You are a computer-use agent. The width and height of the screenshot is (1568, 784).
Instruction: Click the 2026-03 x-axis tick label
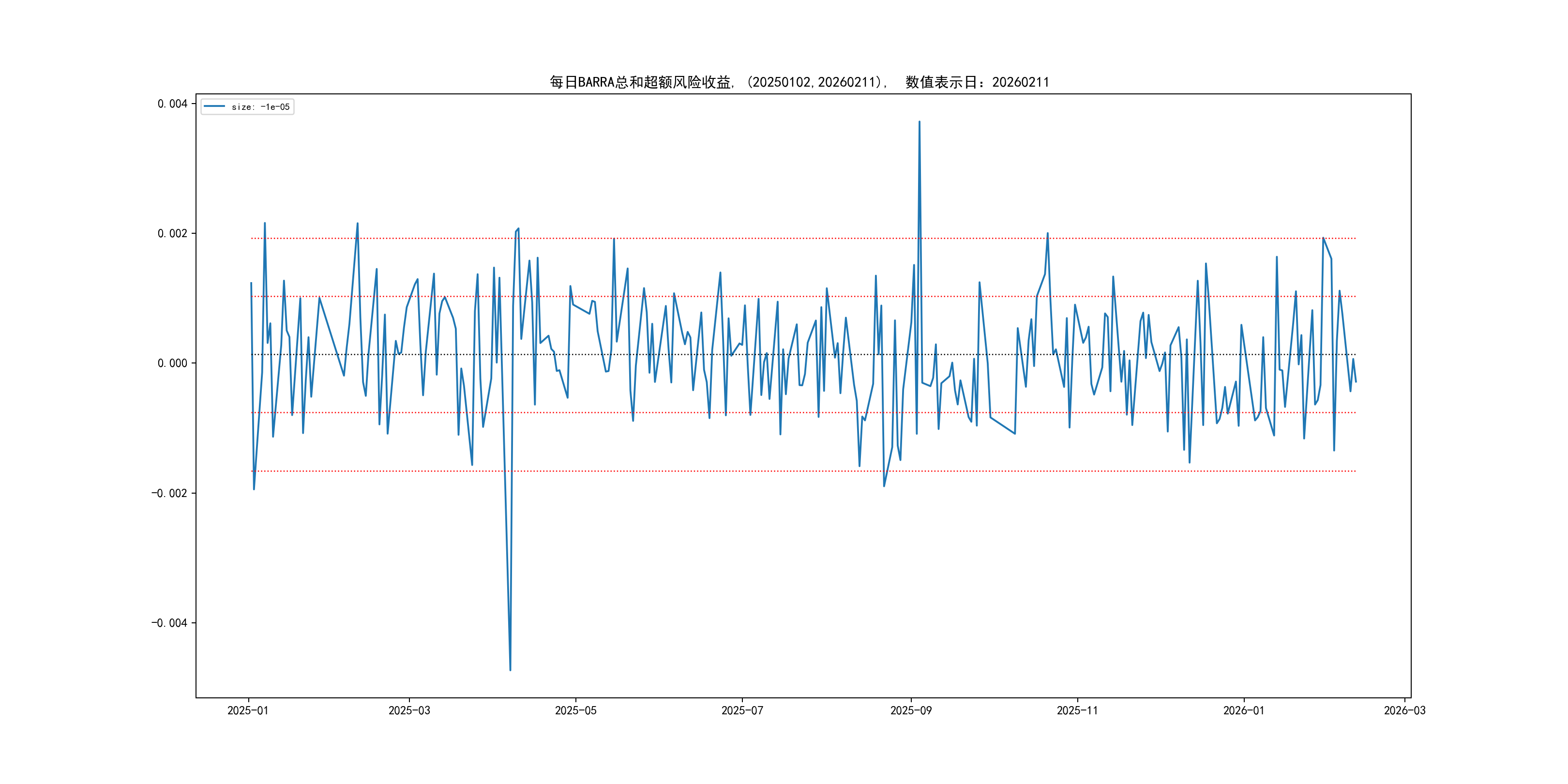(x=1404, y=710)
